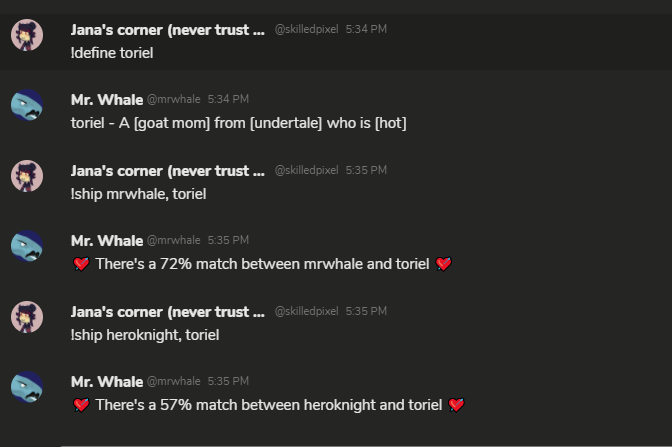The height and width of the screenshot is (447, 672).
Task: Click the Mr. Whale username above the 72% match message
Action: tap(107, 240)
